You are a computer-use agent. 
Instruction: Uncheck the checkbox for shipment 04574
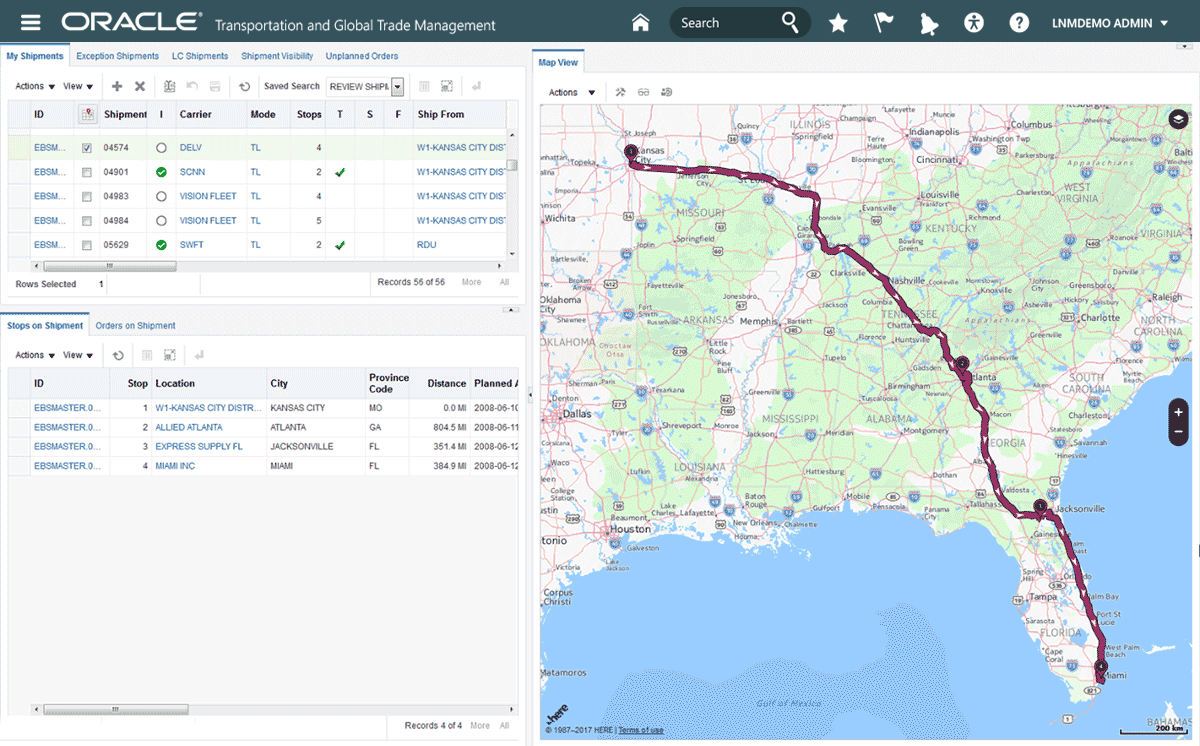[x=87, y=148]
